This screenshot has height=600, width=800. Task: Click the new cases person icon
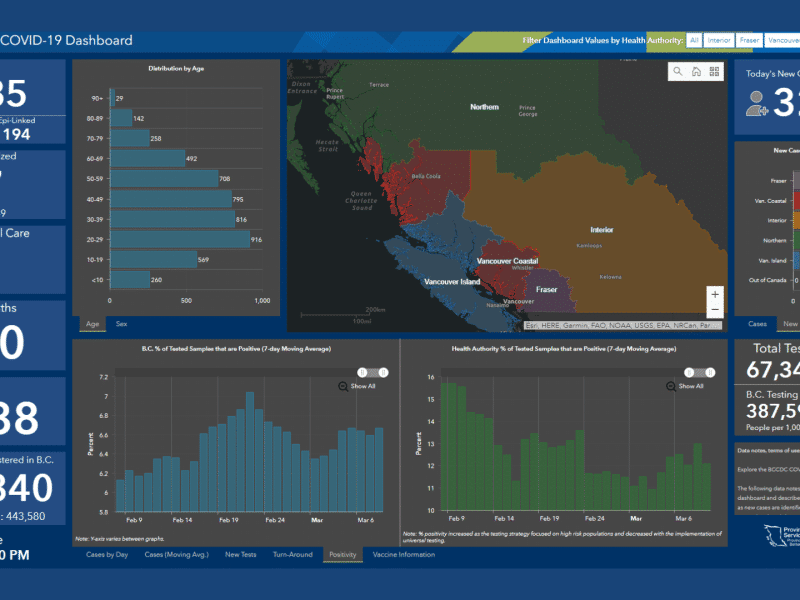pyautogui.click(x=757, y=103)
